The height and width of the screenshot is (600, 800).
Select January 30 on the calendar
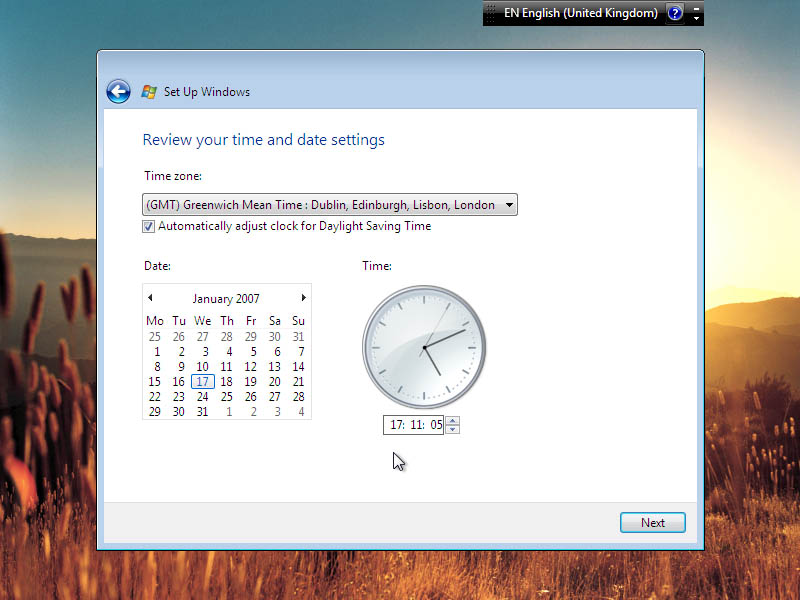[x=179, y=411]
